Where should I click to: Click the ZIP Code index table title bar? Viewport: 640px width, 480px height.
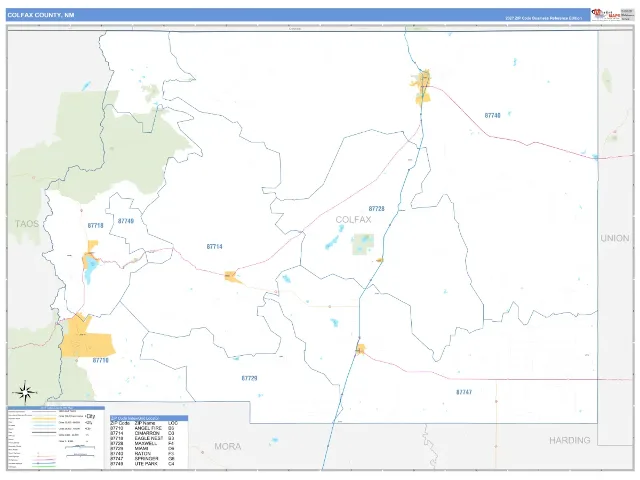click(149, 418)
